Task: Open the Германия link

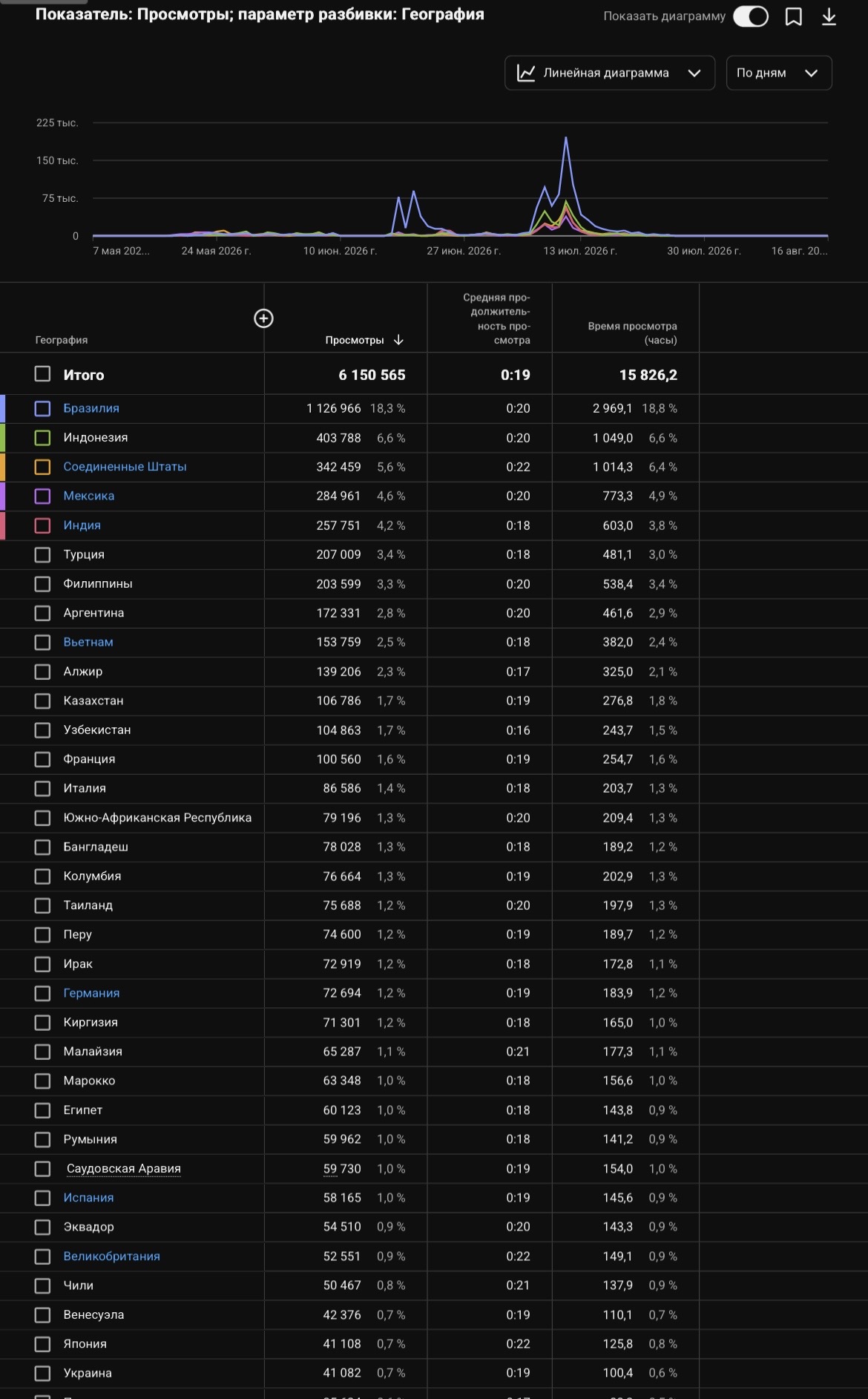Action: coord(91,993)
